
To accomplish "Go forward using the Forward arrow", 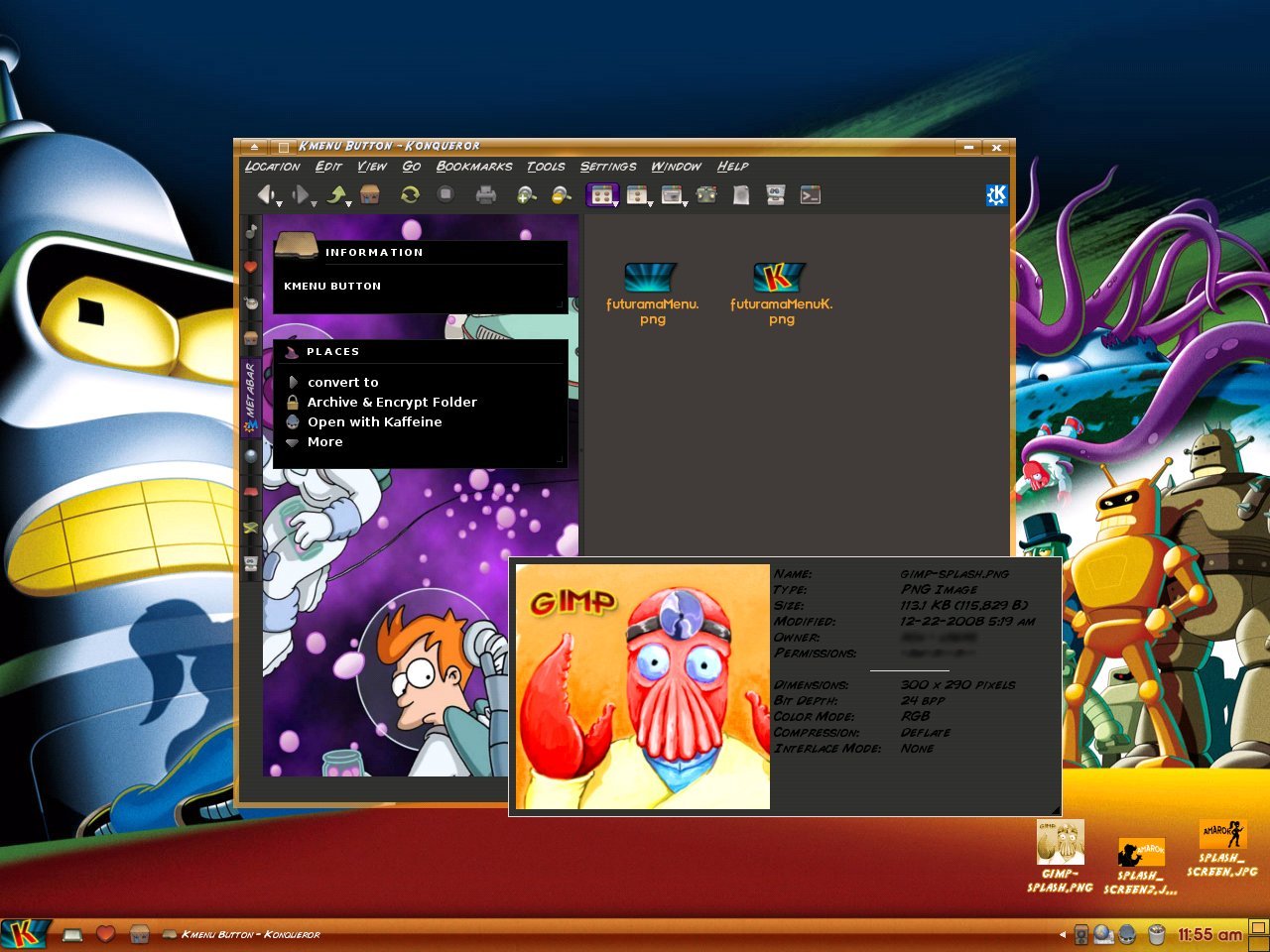I will (301, 194).
